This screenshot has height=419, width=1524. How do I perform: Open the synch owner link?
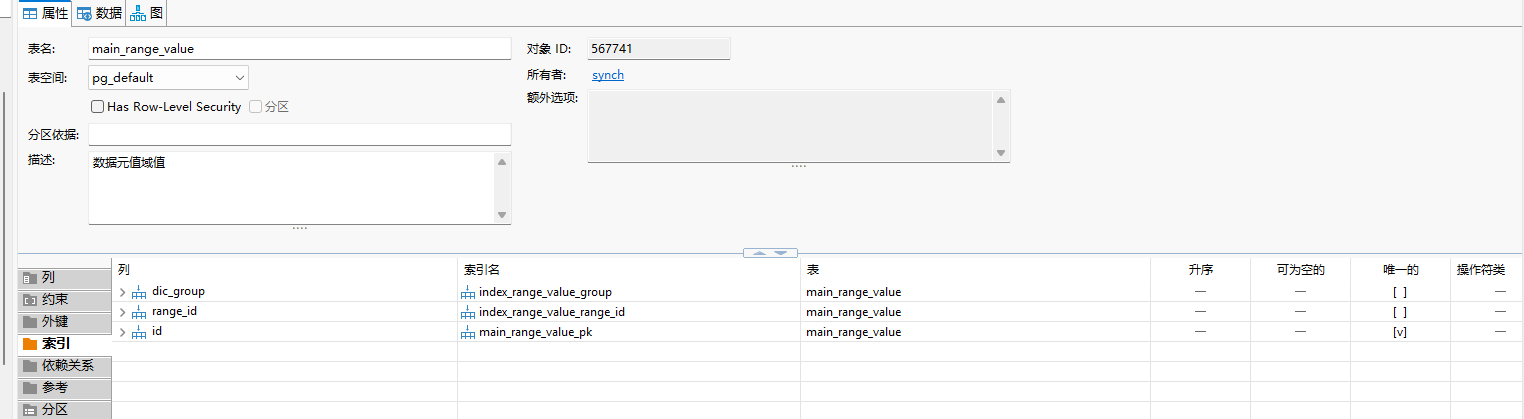607,75
